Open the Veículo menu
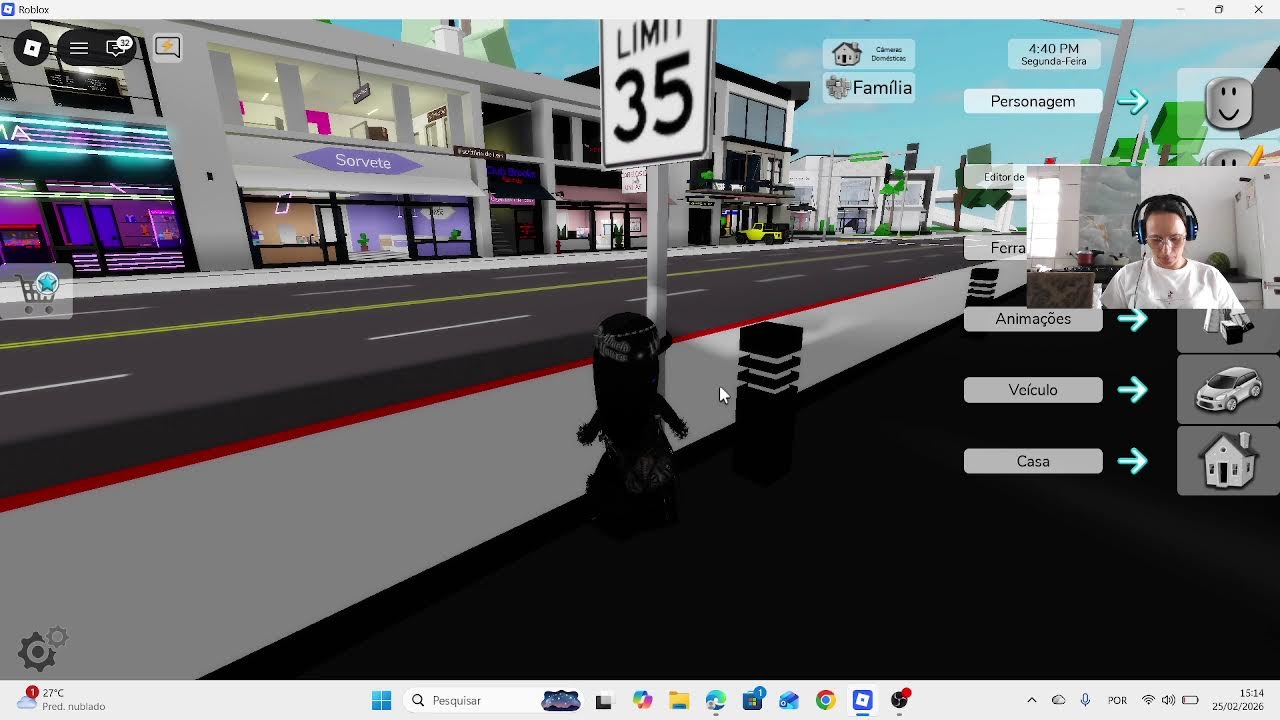The height and width of the screenshot is (720, 1280). [x=1033, y=390]
